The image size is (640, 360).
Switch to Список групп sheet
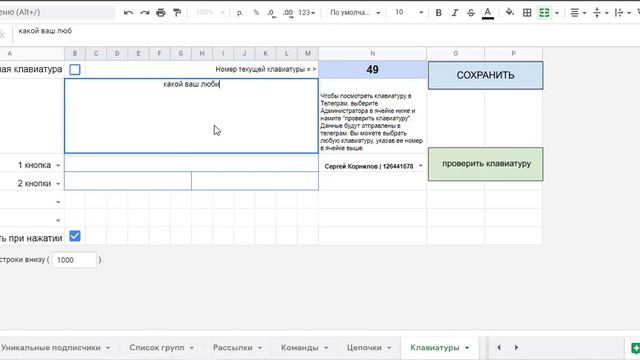[x=157, y=348]
